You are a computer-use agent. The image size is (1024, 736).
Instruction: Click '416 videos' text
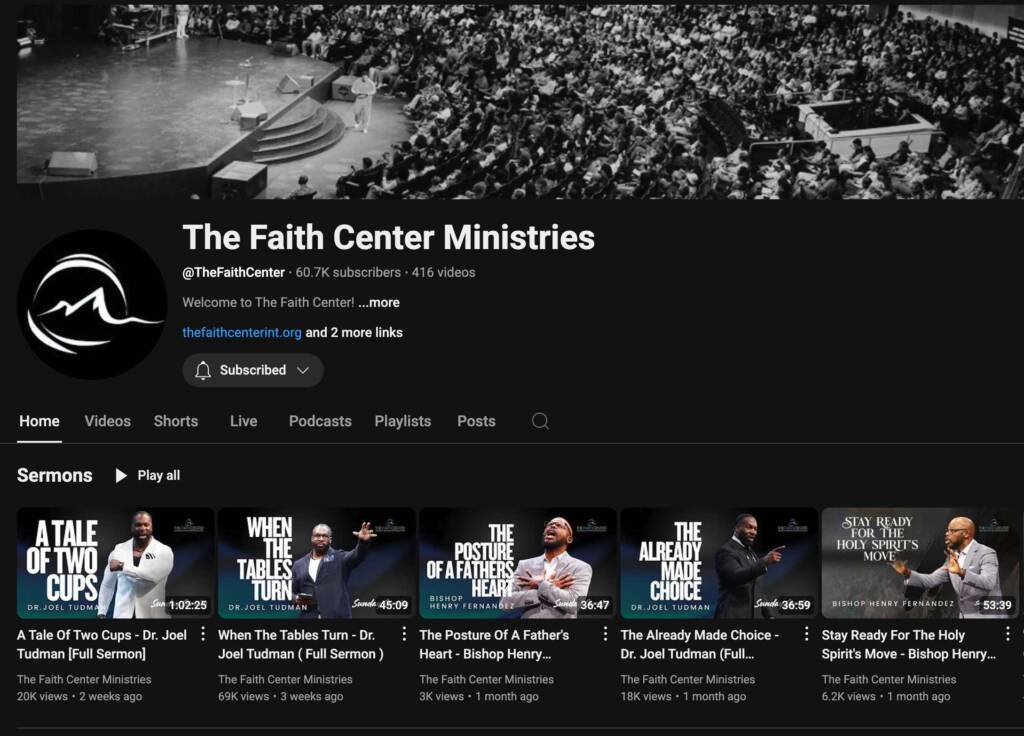pyautogui.click(x=443, y=272)
